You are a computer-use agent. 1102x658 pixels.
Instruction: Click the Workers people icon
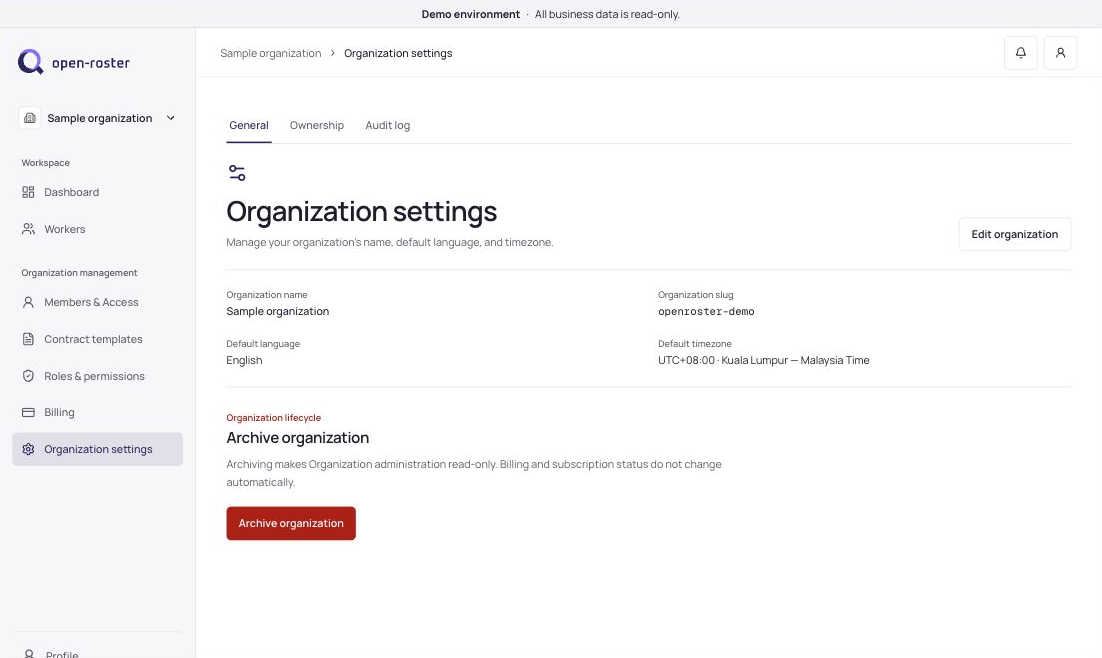coord(28,229)
